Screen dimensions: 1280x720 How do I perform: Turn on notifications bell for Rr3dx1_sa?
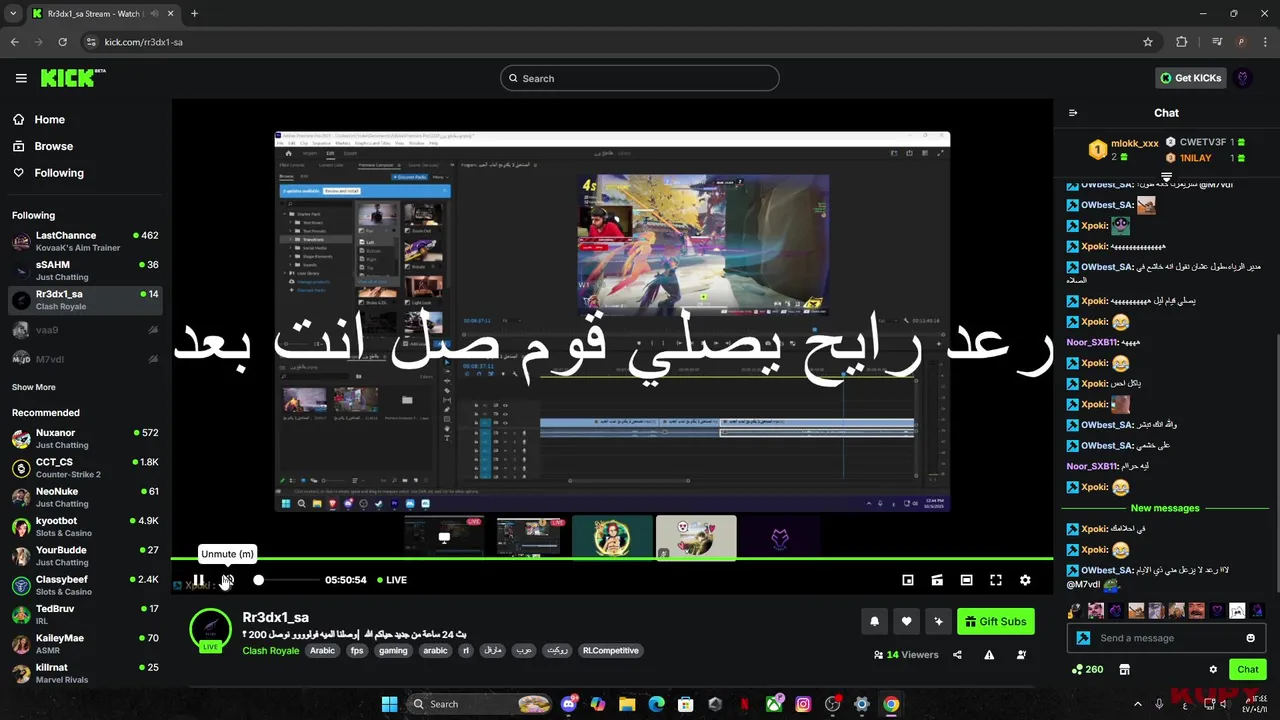pyautogui.click(x=874, y=621)
